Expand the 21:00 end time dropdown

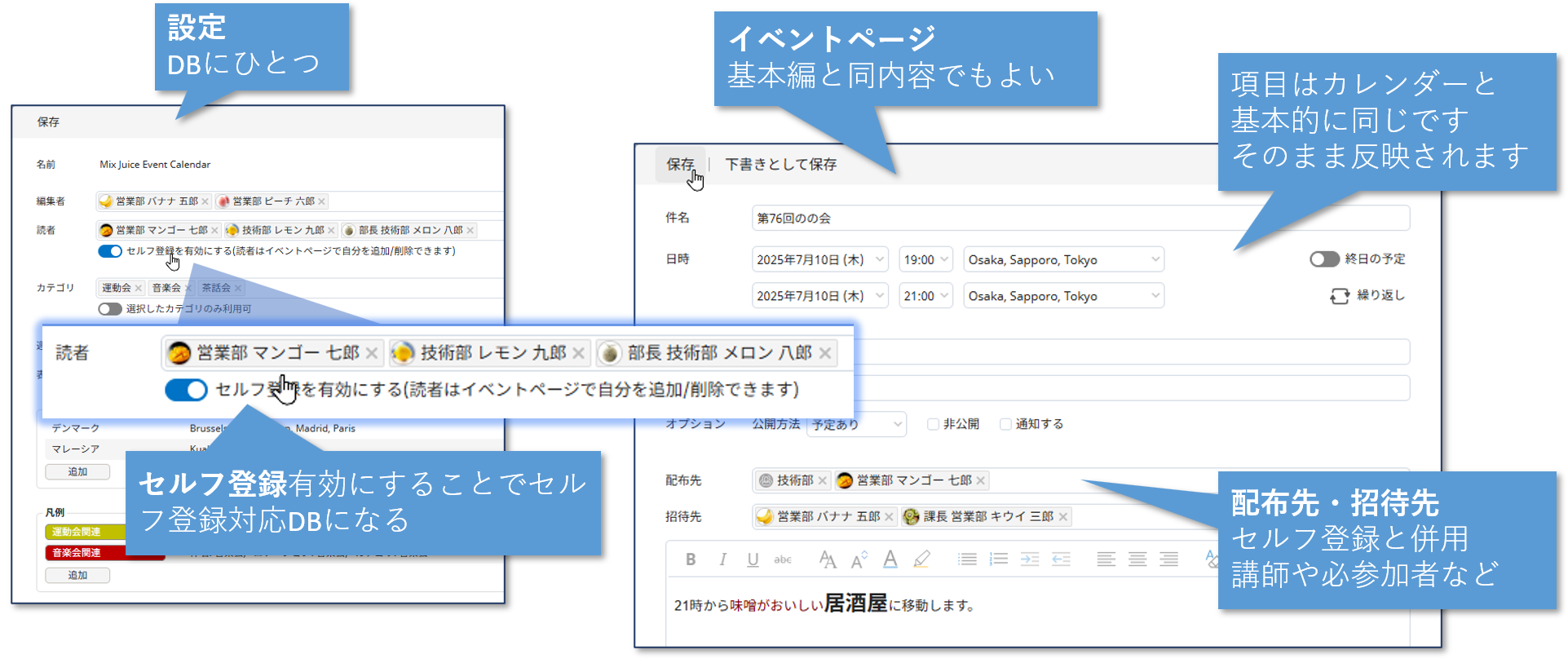tap(925, 296)
